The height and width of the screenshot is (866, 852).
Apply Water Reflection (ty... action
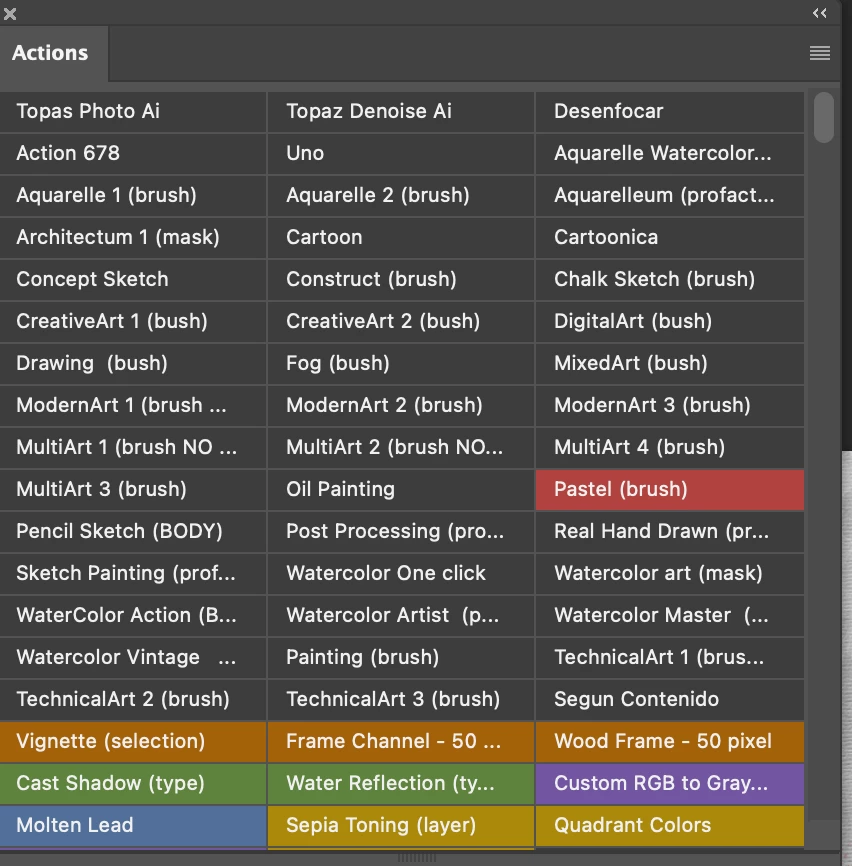pos(401,783)
